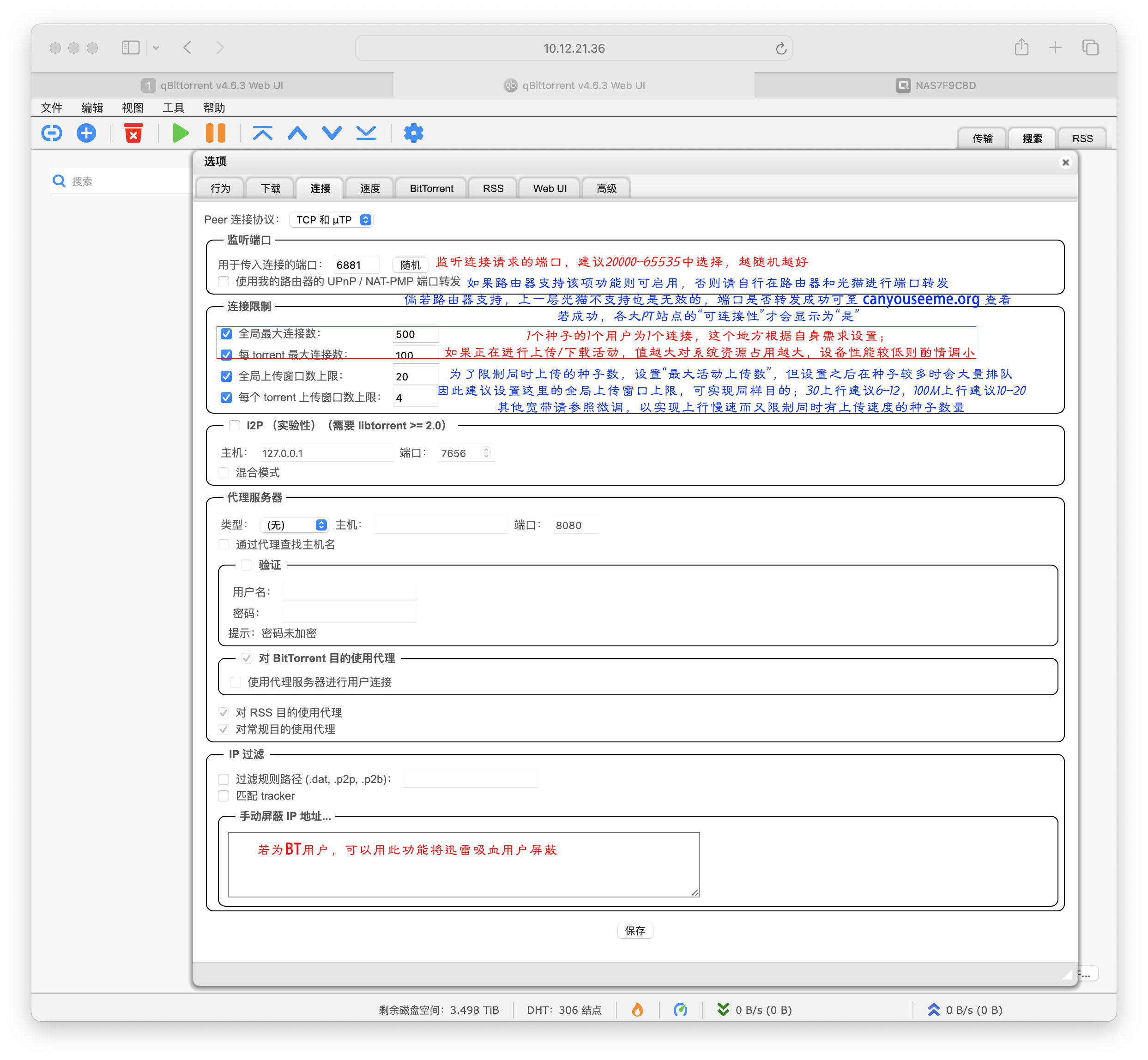Enable the I2P (实验性) checkbox
This screenshot has height=1060, width=1148.
click(x=234, y=426)
